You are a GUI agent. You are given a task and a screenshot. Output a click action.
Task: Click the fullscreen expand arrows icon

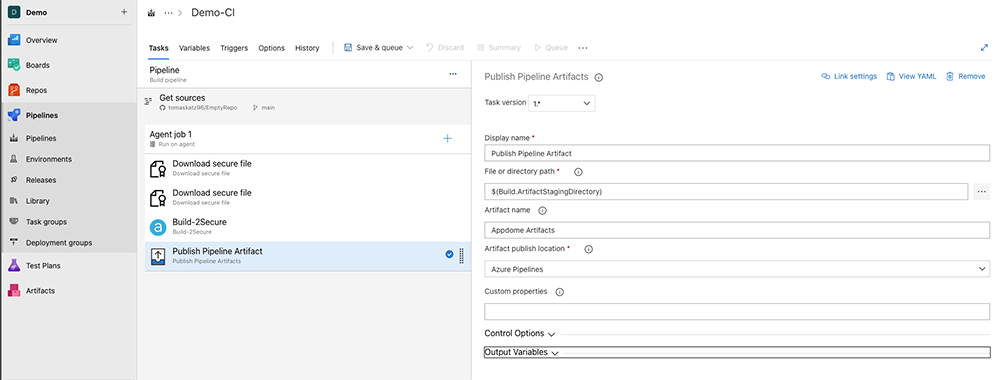point(984,48)
